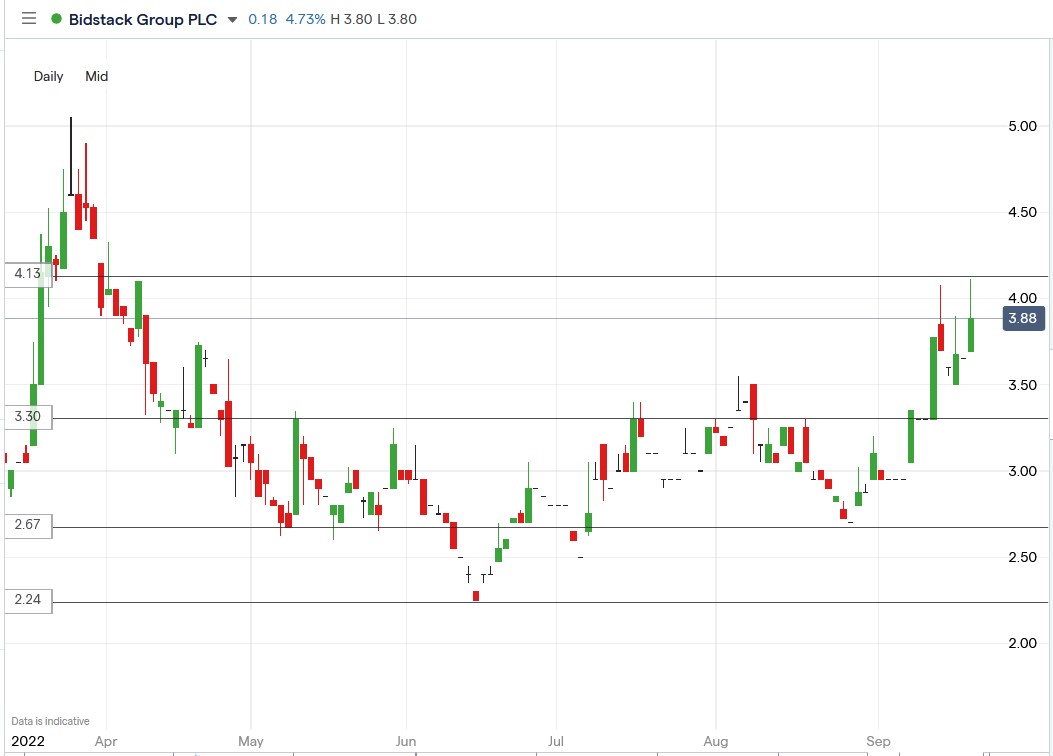Viewport: 1053px width, 756px height.
Task: Toggle the Mid price display mode
Action: 96,76
